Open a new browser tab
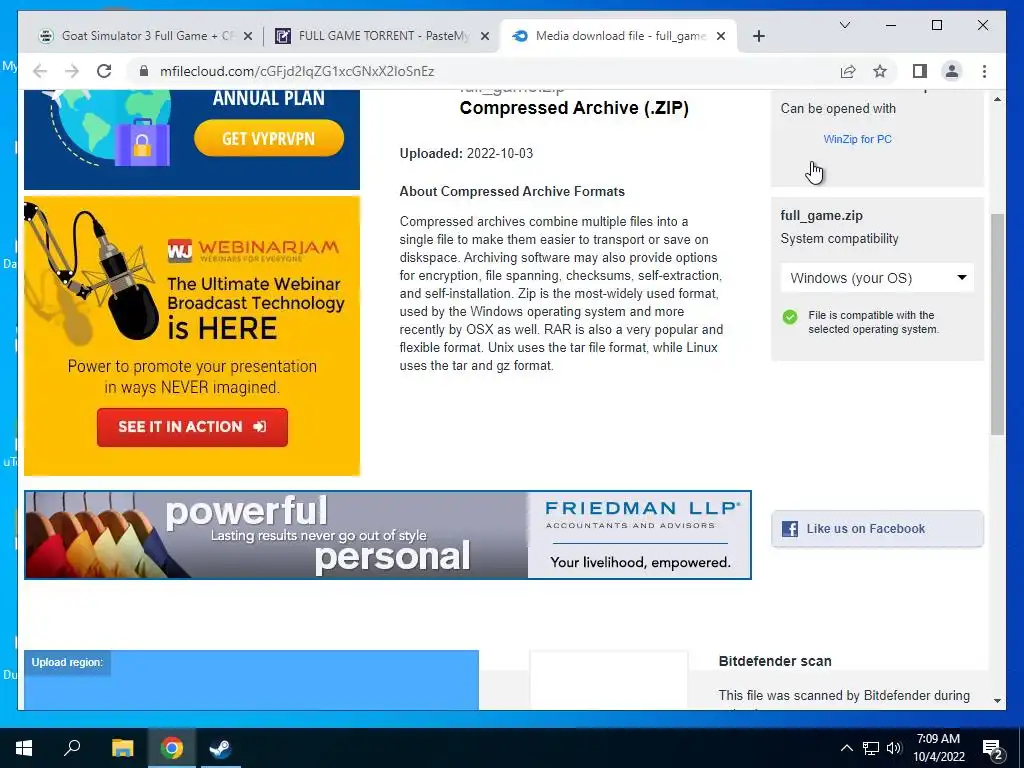 click(758, 36)
